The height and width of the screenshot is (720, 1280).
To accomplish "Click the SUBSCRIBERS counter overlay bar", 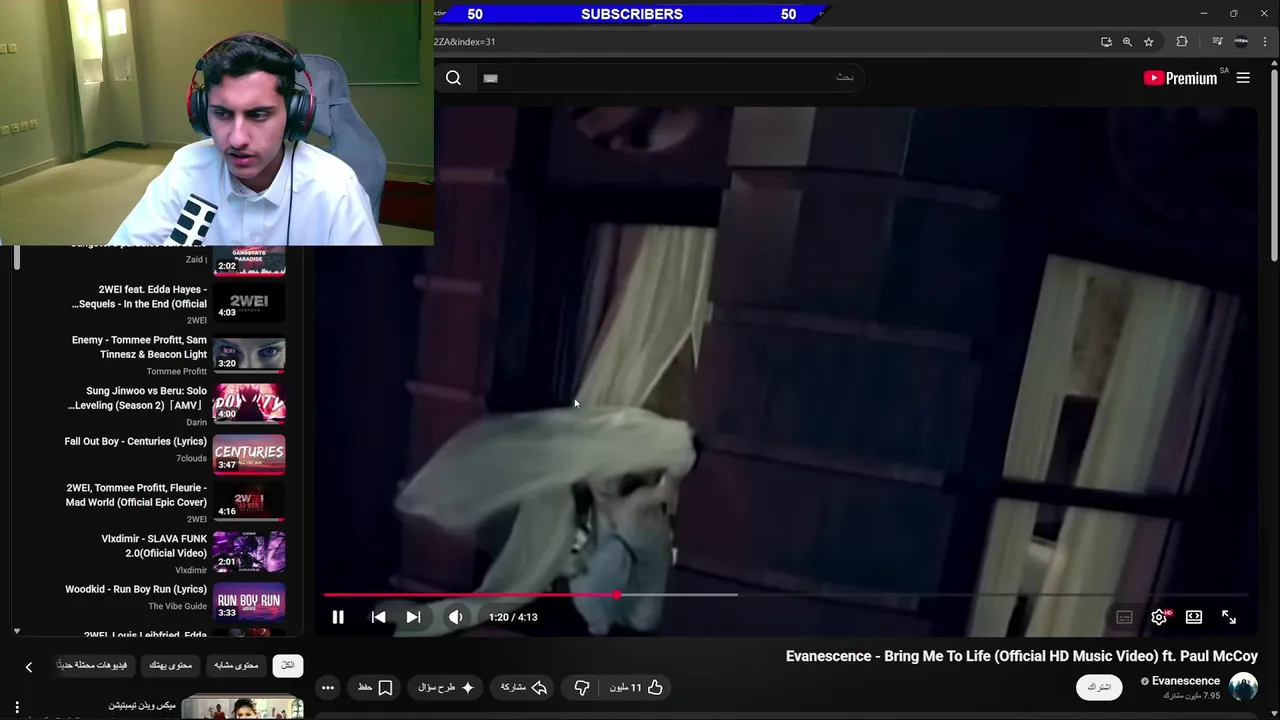I will (x=631, y=14).
